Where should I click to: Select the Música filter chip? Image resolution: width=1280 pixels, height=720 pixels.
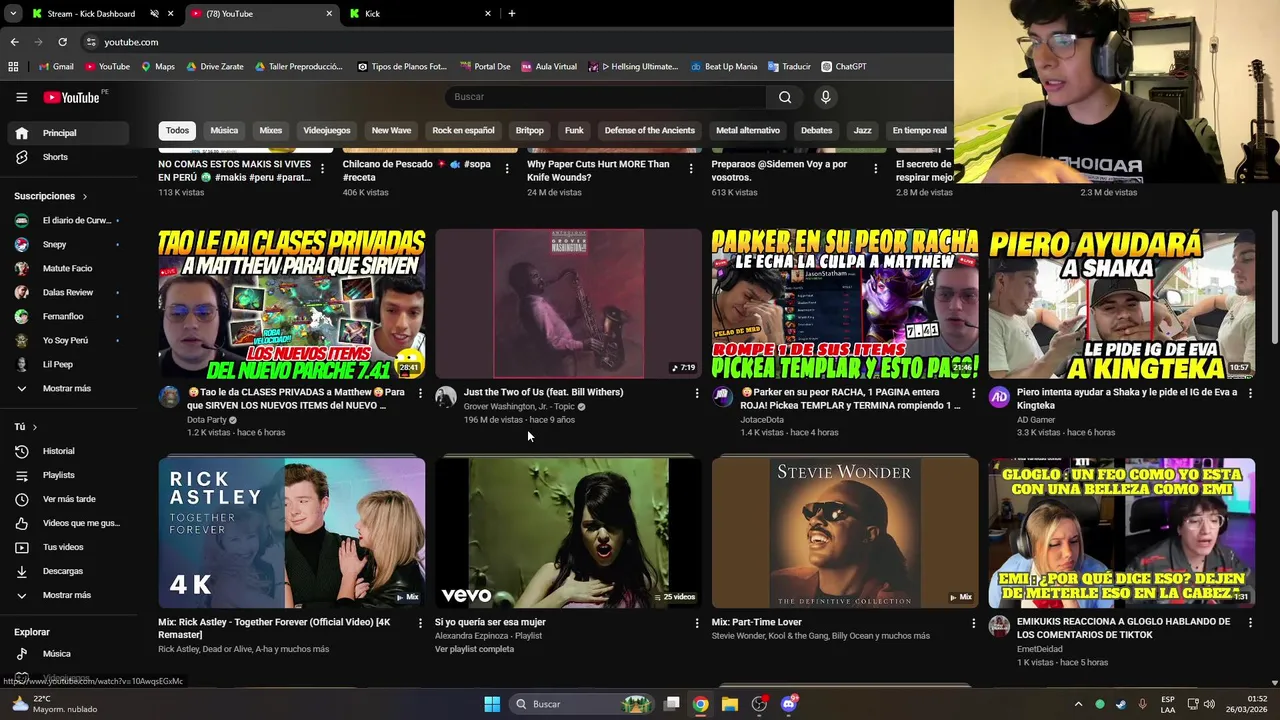(224, 131)
